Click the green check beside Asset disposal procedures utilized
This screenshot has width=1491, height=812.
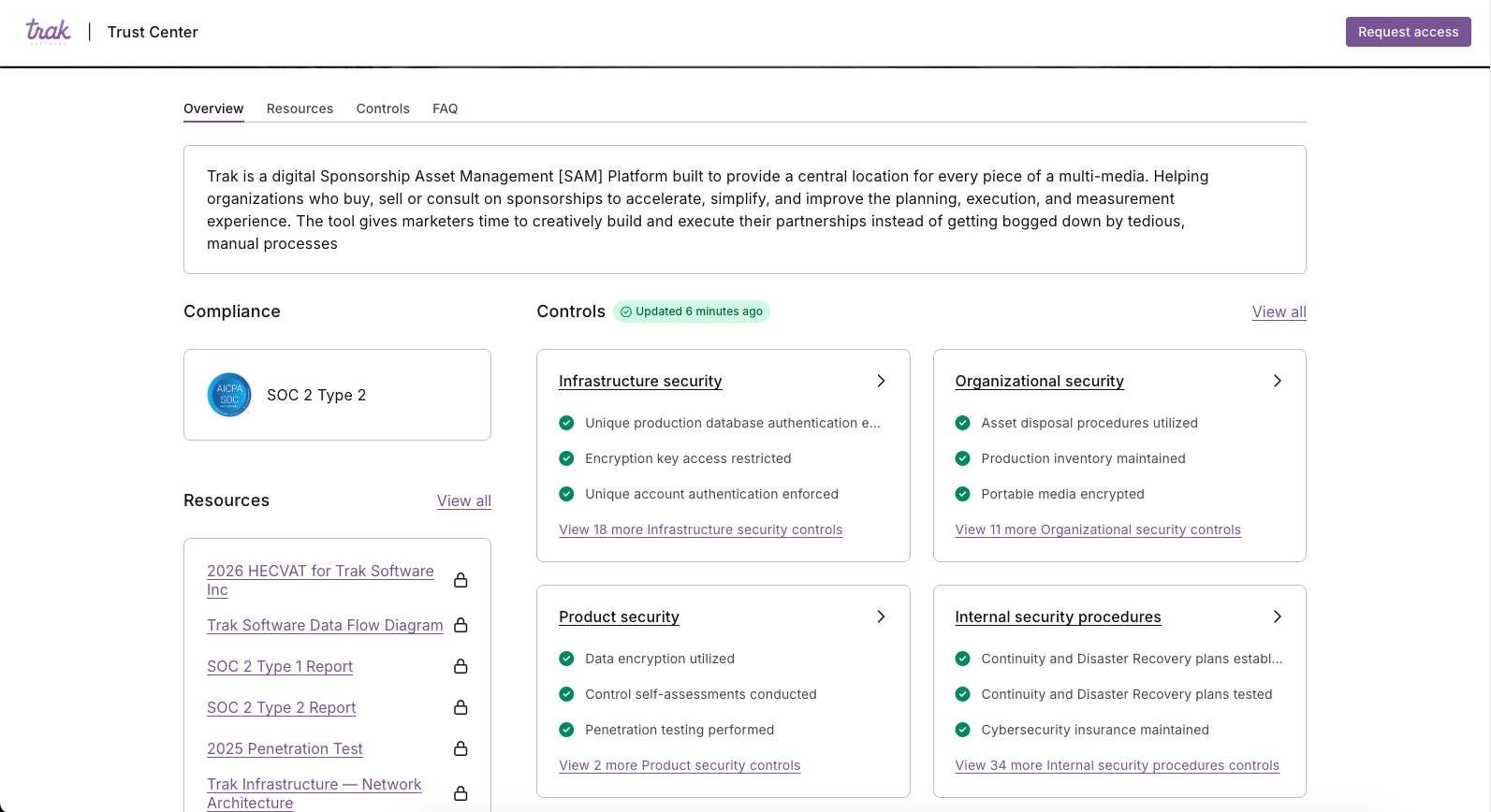pyautogui.click(x=962, y=423)
